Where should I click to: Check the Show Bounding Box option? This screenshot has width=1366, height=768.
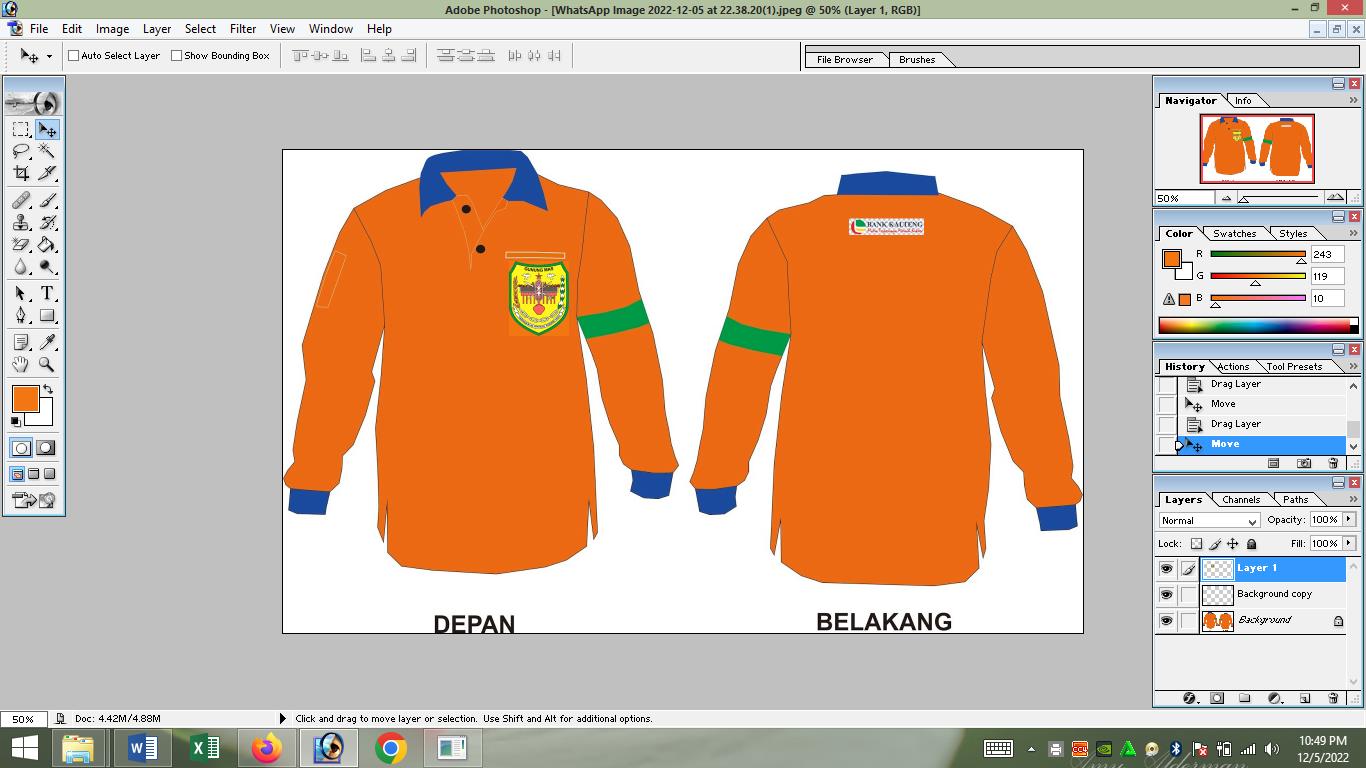177,56
